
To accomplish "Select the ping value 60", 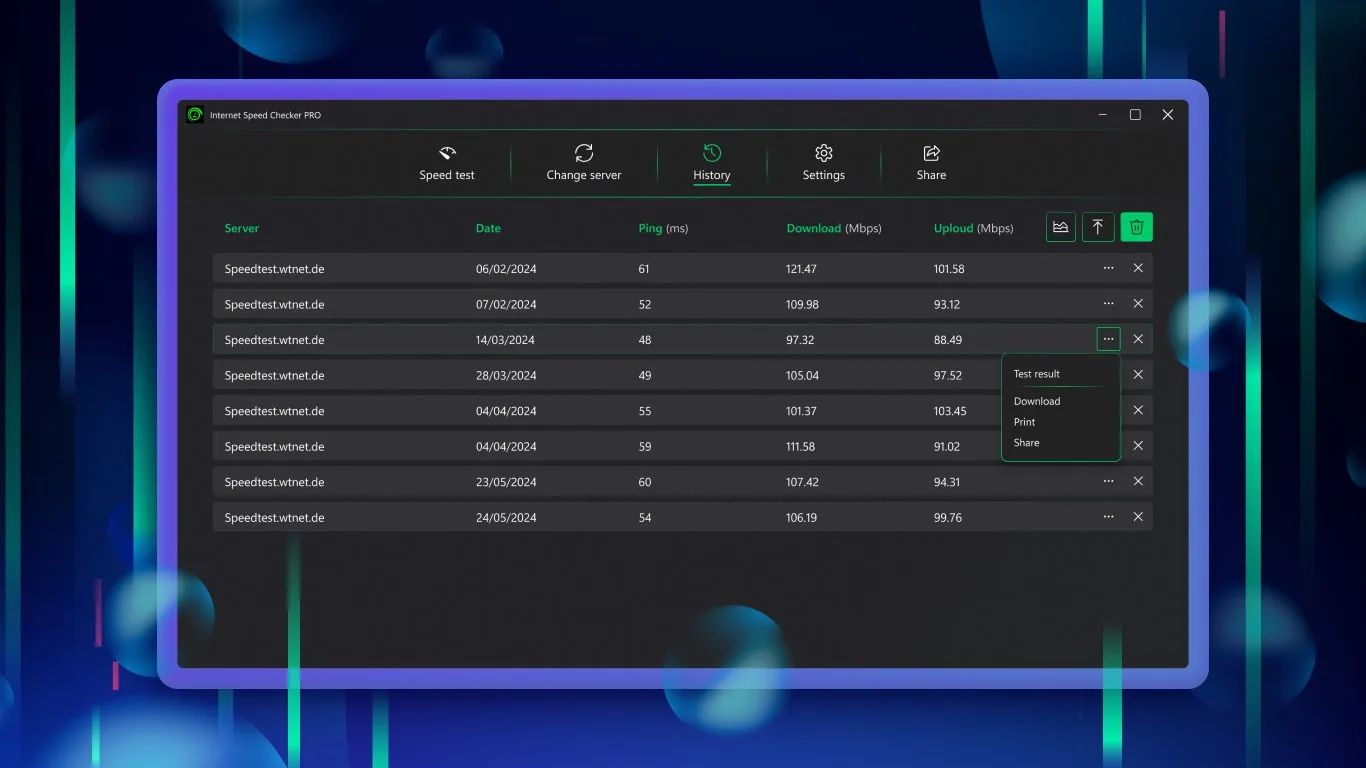I will [x=645, y=482].
